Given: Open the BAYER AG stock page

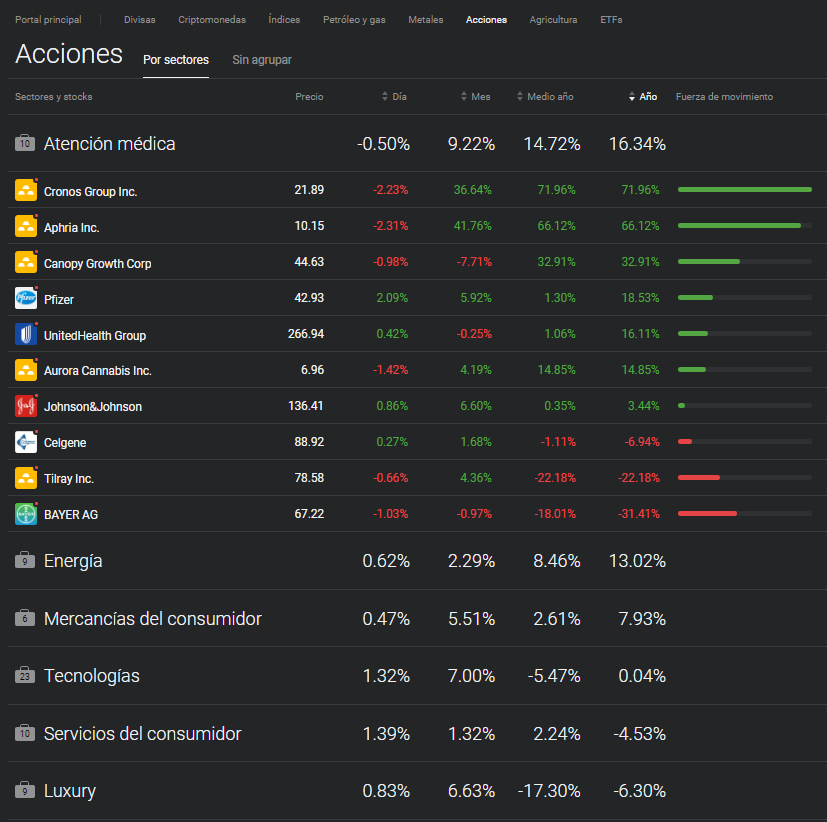Looking at the screenshot, I should 71,515.
